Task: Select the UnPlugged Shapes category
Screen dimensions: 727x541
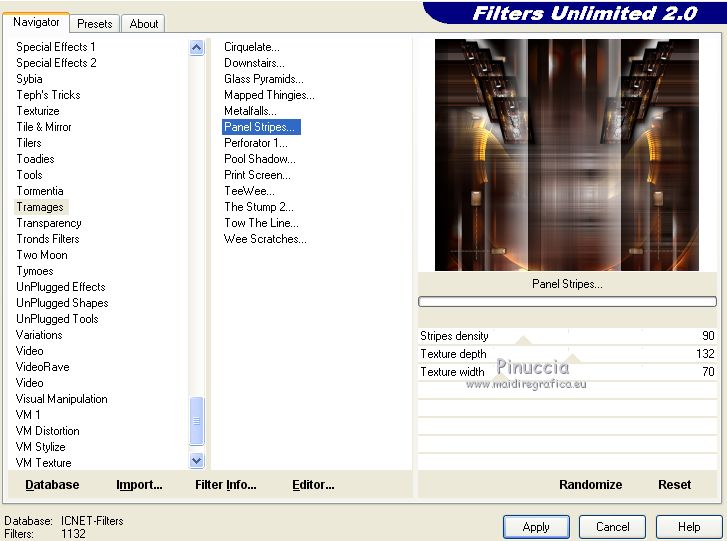Action: tap(62, 303)
